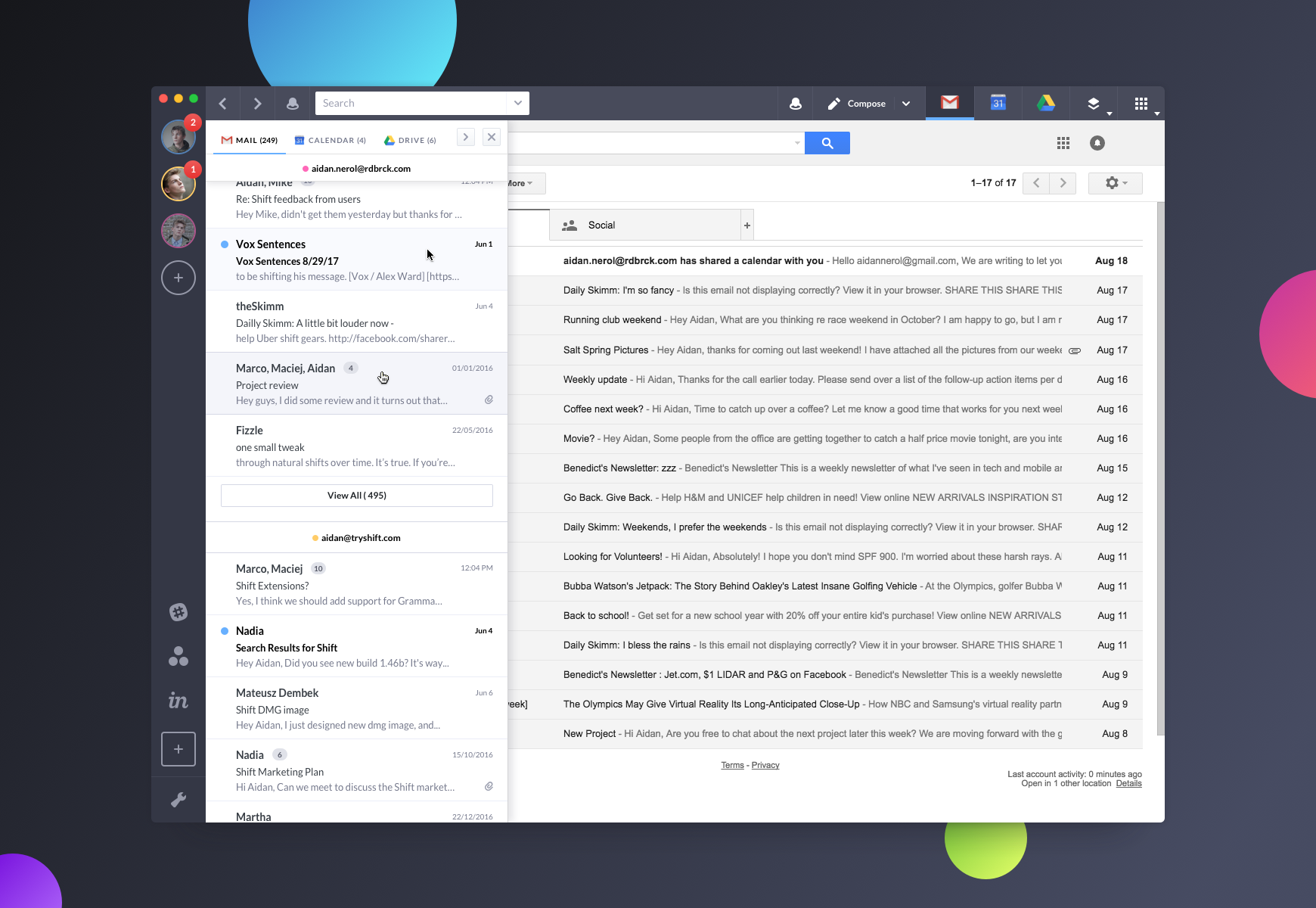Select the Slack icon in the left sidebar
Image resolution: width=1316 pixels, height=908 pixels.
pos(178,612)
